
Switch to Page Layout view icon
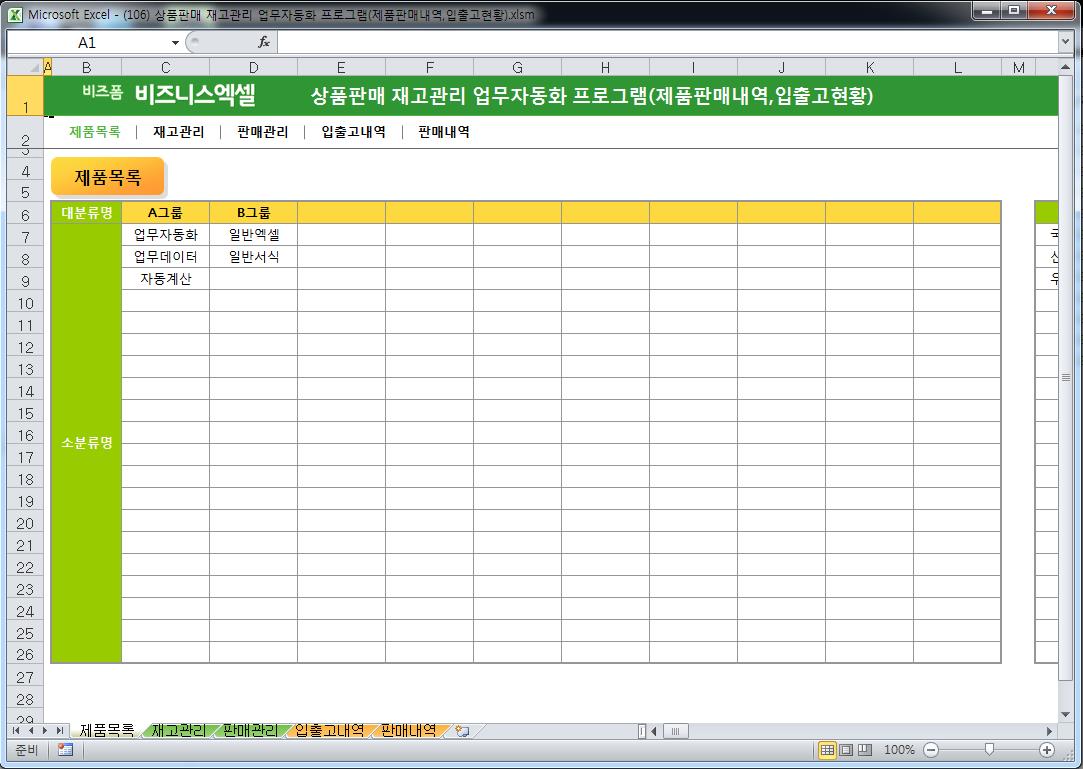(x=845, y=750)
